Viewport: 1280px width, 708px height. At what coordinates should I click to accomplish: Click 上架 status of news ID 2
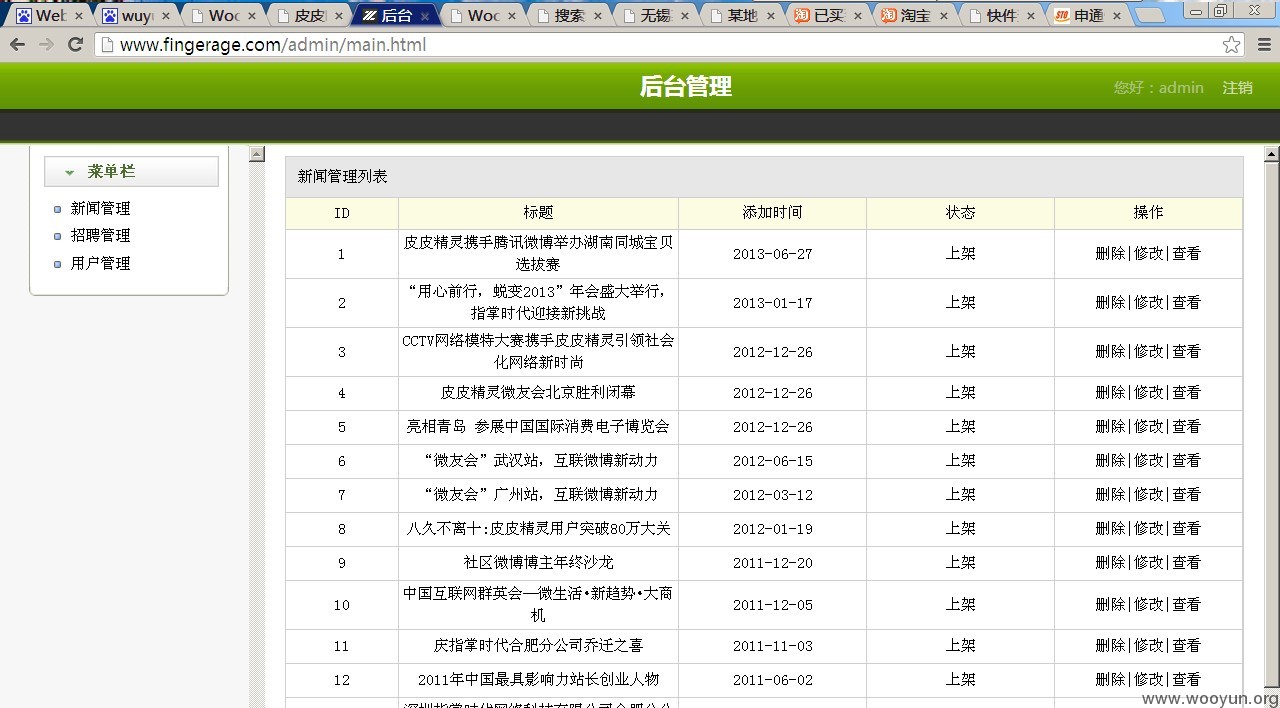[960, 302]
